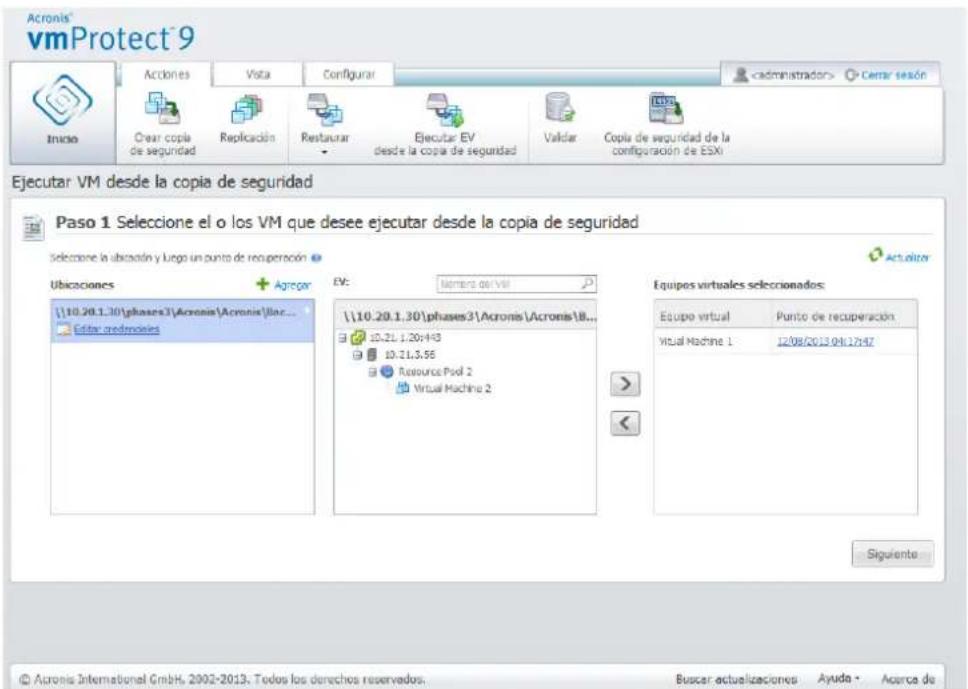Open the Validar icon

pyautogui.click(x=560, y=107)
